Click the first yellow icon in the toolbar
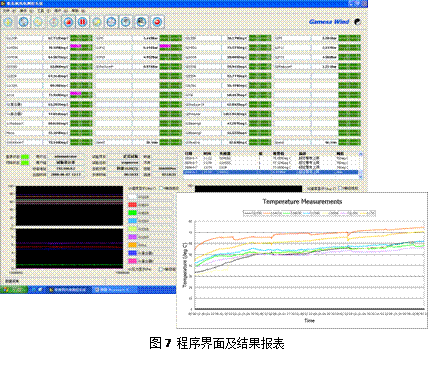Viewport: 428px width, 365px height. [8, 22]
